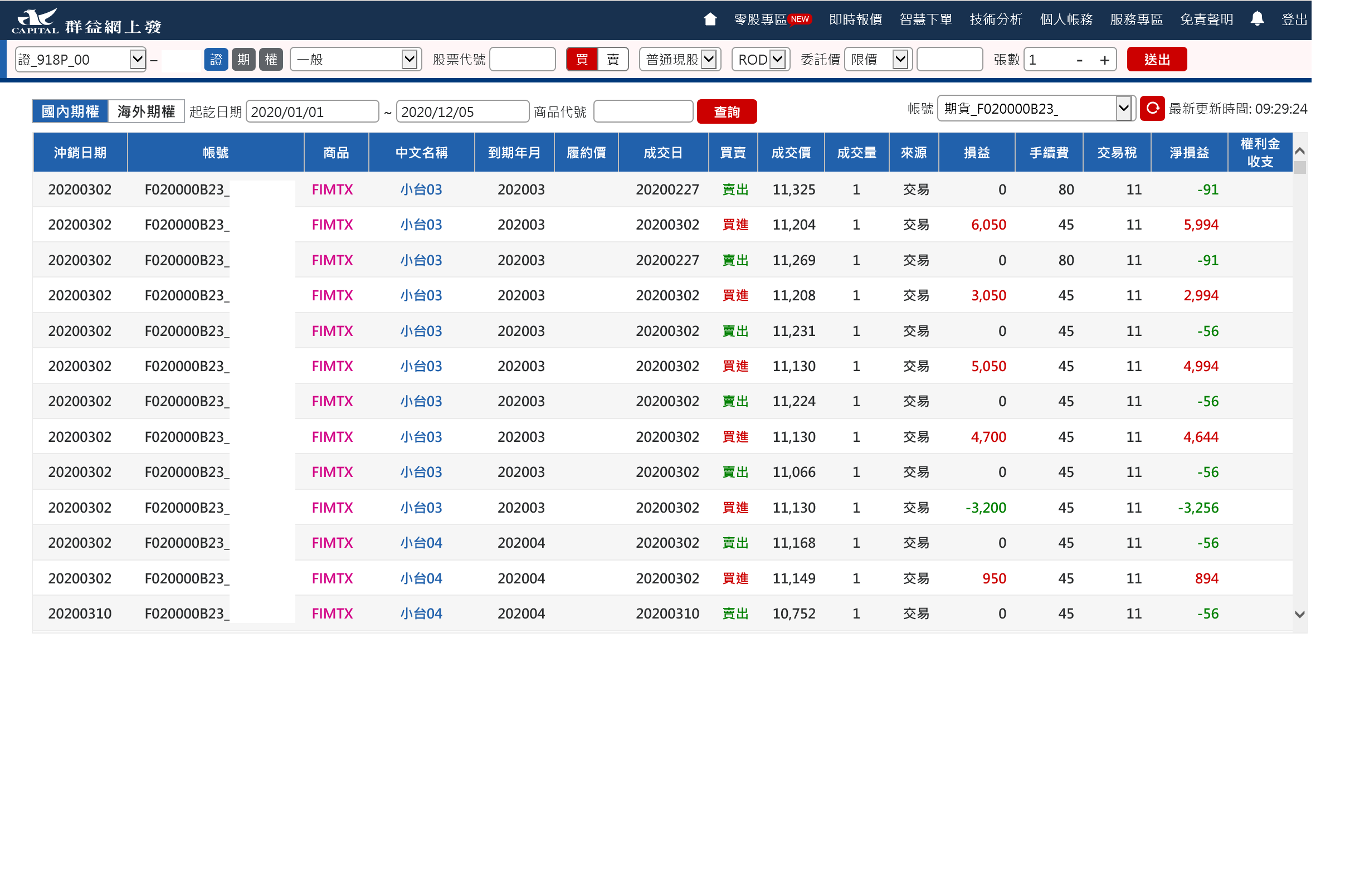Select the 權 options account button
The width and height of the screenshot is (1345, 896).
[271, 60]
